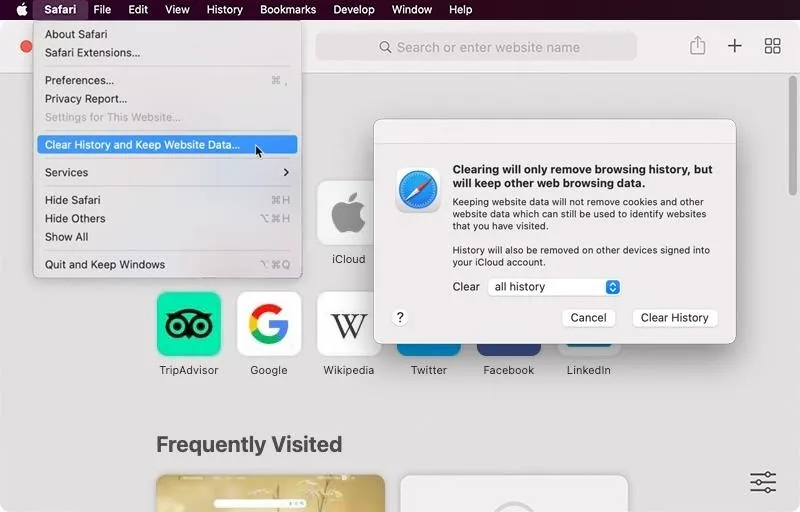Viewport: 800px width, 512px height.
Task: Expand the Services submenu
Action: [167, 172]
